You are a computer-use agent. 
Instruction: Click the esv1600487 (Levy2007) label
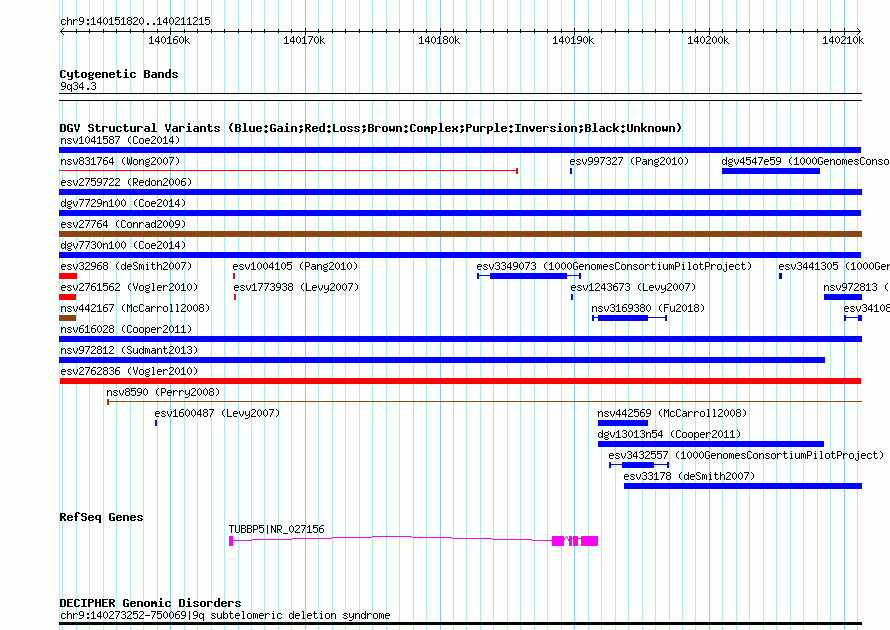pos(217,413)
